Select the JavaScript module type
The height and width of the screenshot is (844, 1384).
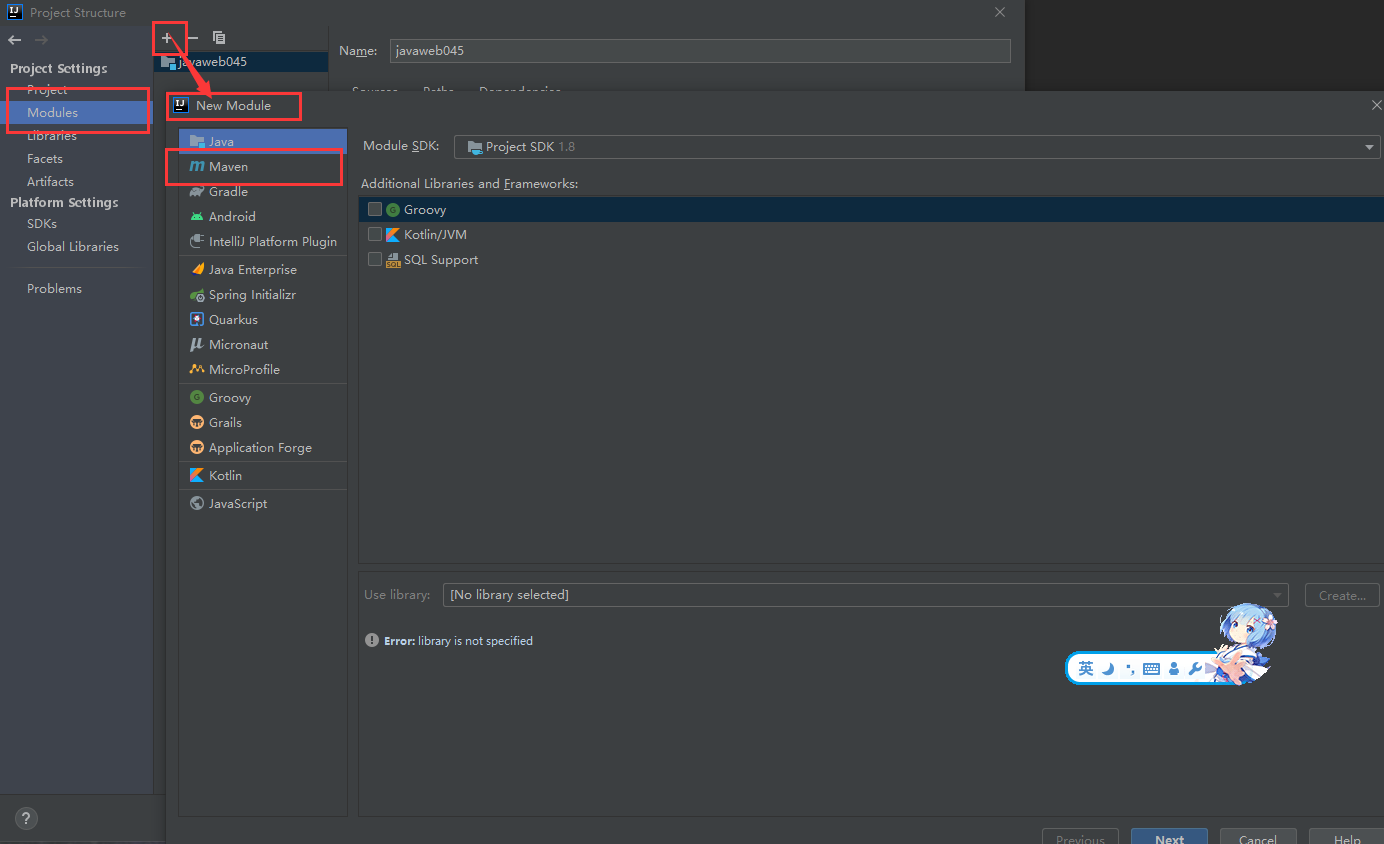click(263, 503)
